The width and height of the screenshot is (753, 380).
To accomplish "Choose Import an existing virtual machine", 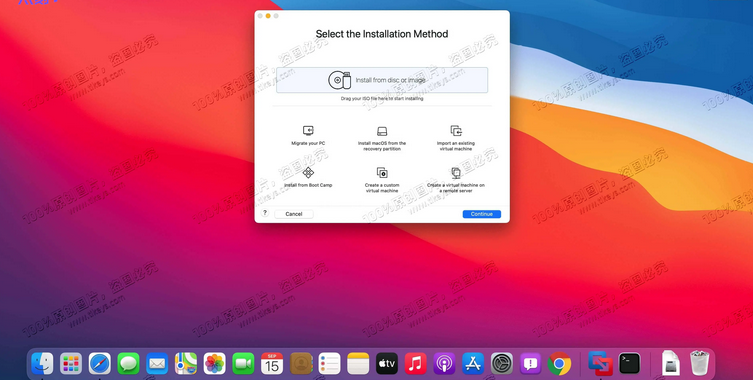I will pos(456,138).
